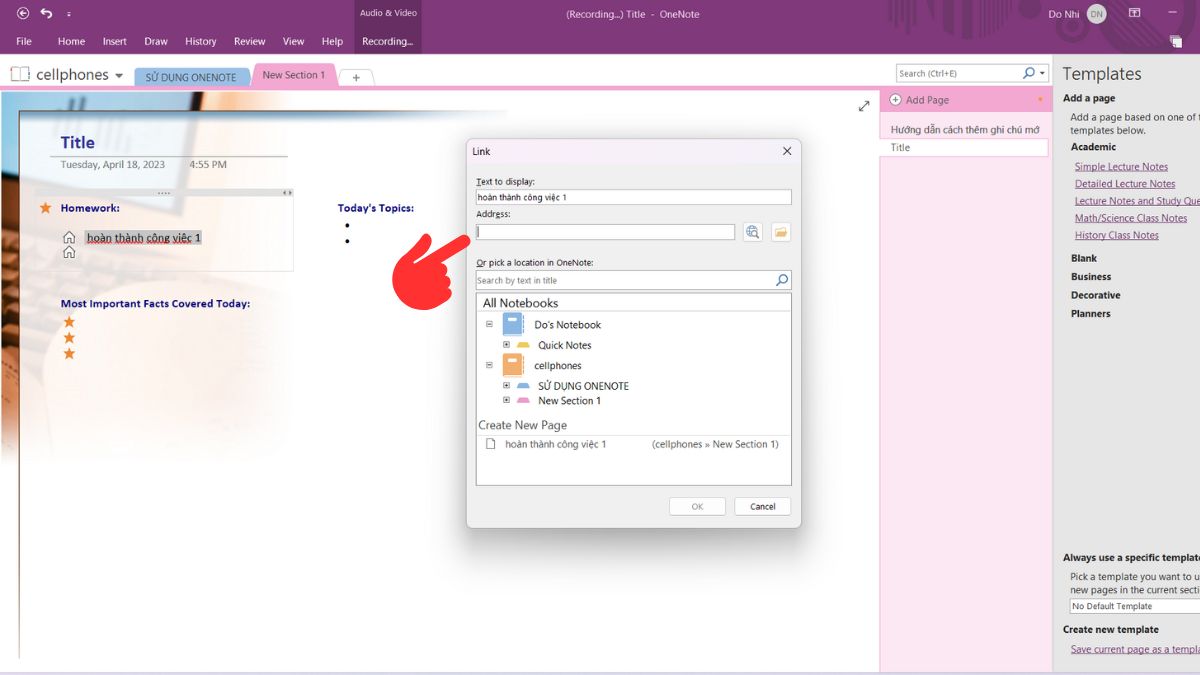1200x675 pixels.
Task: Select SỬ DỤNG ONENOTE in Link tree
Action: (583, 386)
